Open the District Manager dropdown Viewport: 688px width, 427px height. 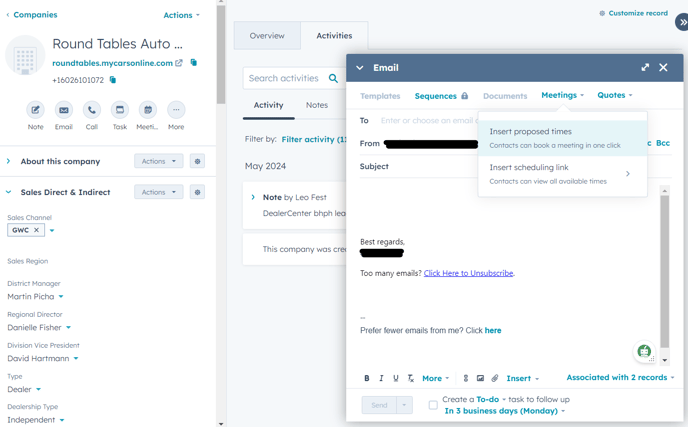pyautogui.click(x=61, y=297)
